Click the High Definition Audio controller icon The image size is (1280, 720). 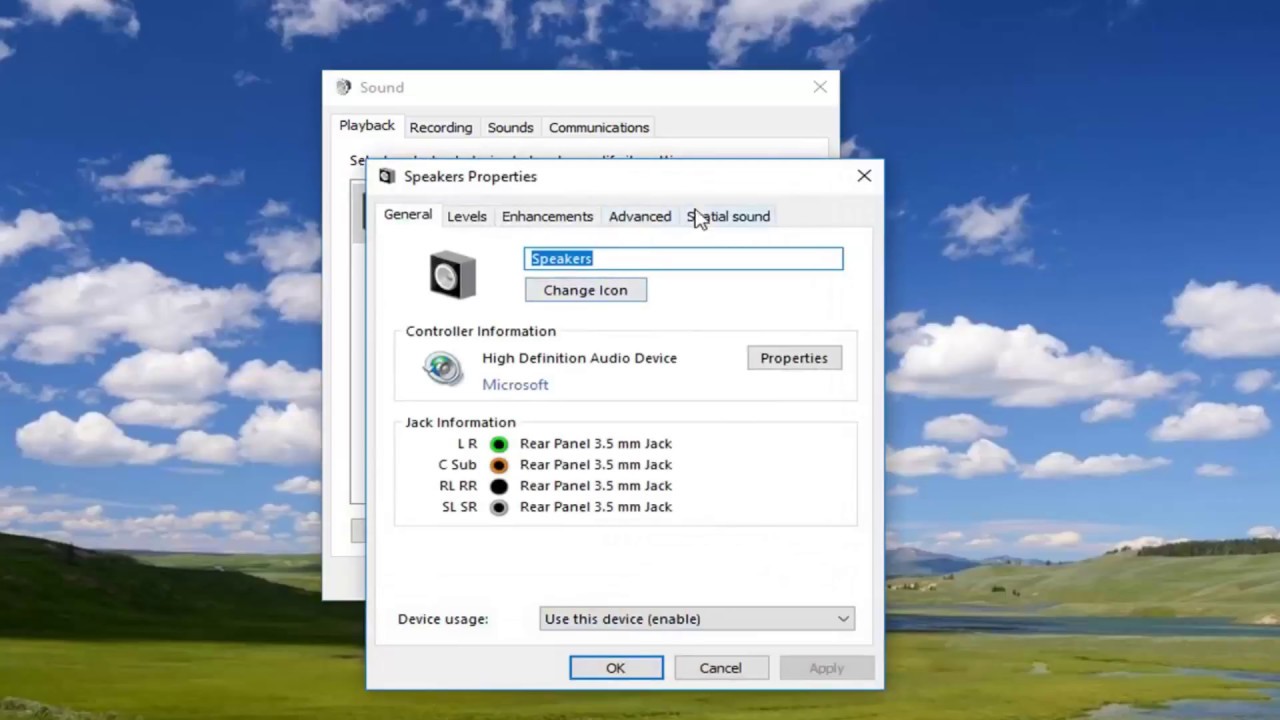443,369
